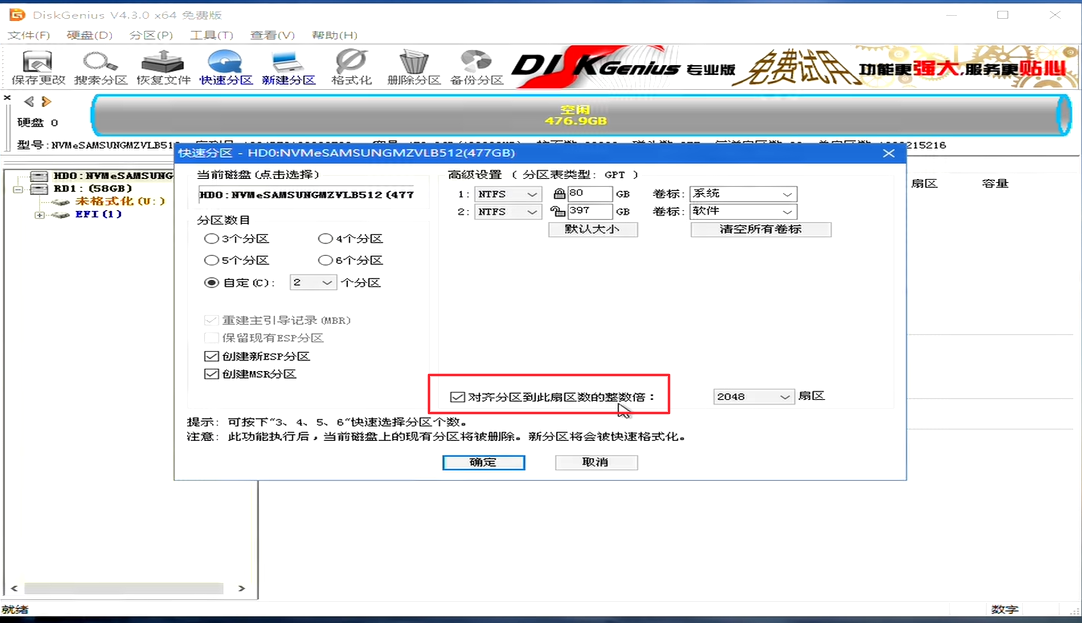1082x623 pixels.
Task: Toggle Create MSR partition (创建MSR分区) checkbox
Action: click(211, 374)
